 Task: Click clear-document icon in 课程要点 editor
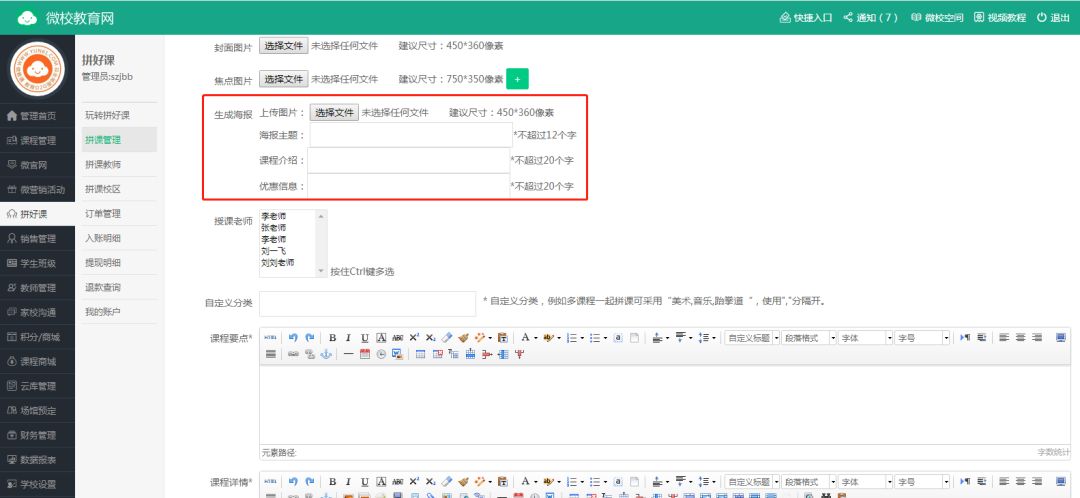pyautogui.click(x=634, y=338)
